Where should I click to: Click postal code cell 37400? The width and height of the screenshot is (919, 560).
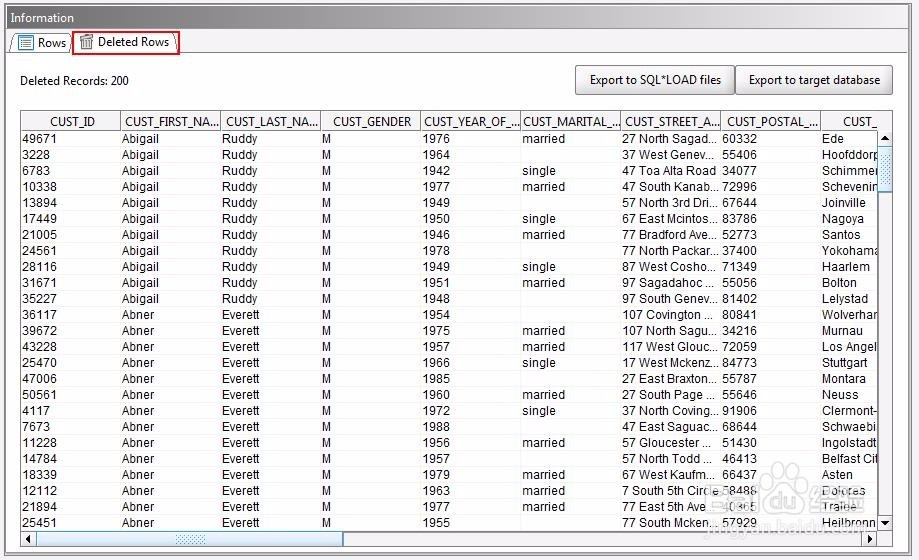pyautogui.click(x=771, y=251)
